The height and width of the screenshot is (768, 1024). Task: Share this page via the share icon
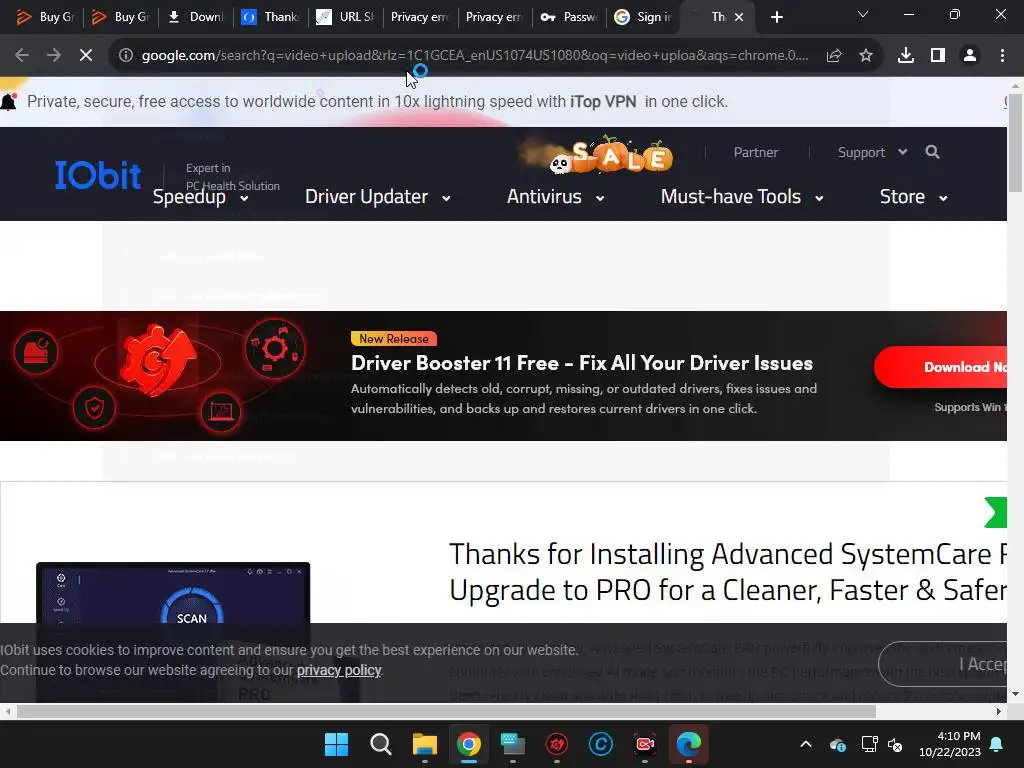pos(833,56)
